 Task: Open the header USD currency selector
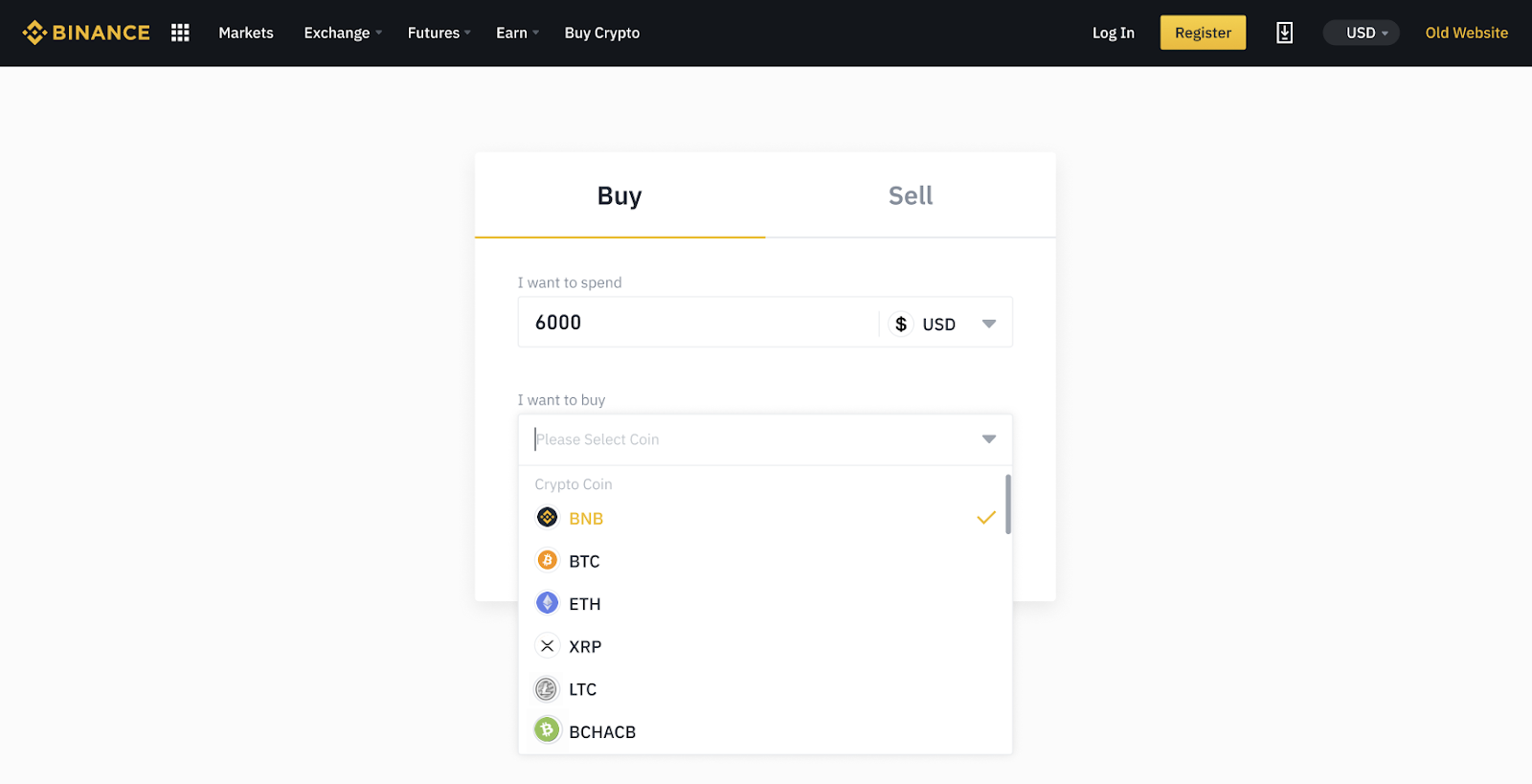click(x=1362, y=33)
